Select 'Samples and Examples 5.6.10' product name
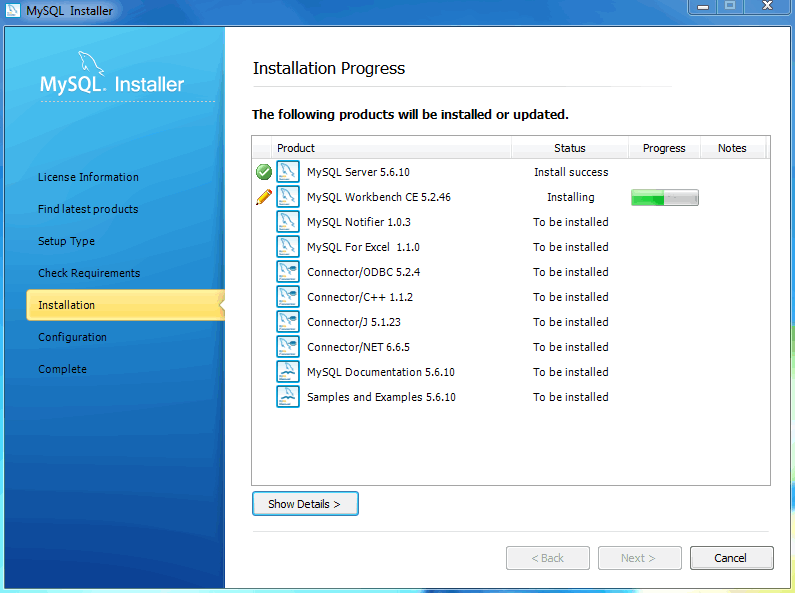Image resolution: width=795 pixels, height=593 pixels. coord(381,397)
